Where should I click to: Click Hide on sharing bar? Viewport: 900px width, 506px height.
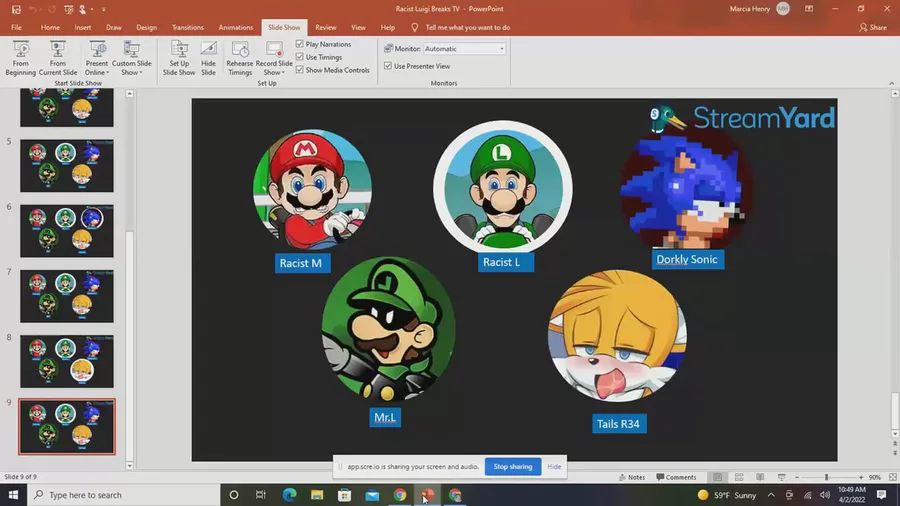coord(554,466)
